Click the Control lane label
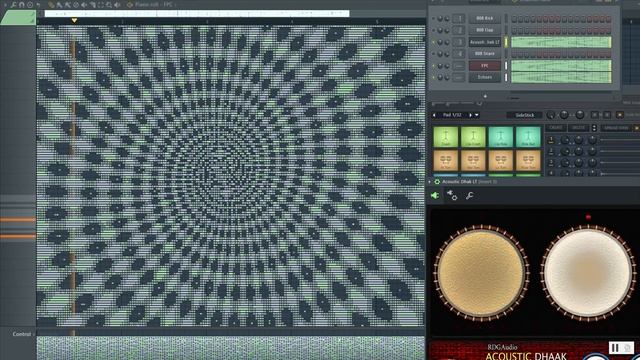Viewport: 640px width, 360px height. coord(22,334)
